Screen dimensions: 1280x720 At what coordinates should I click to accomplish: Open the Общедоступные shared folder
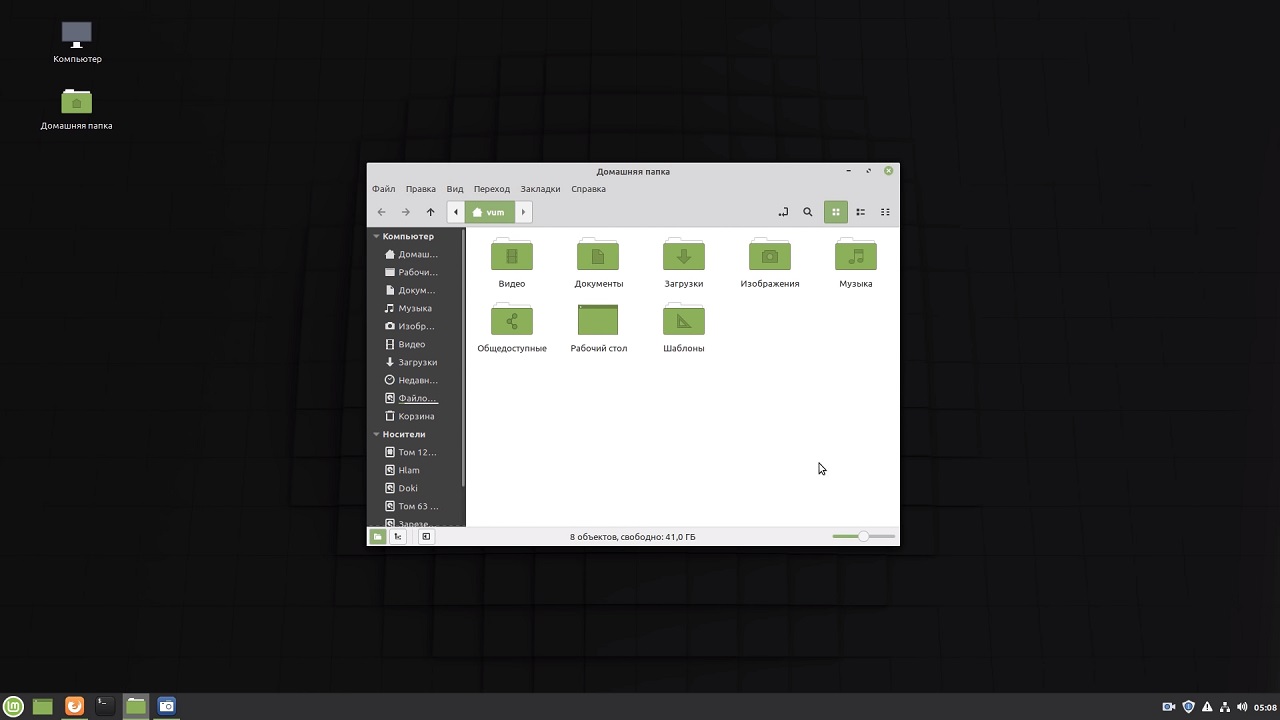[x=512, y=322]
